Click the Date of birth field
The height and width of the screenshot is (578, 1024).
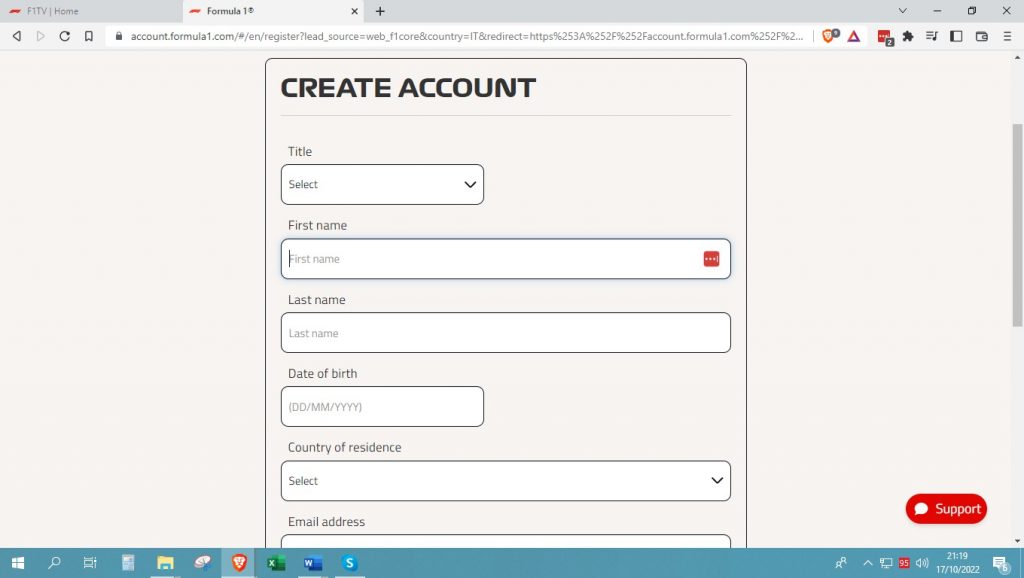[382, 406]
